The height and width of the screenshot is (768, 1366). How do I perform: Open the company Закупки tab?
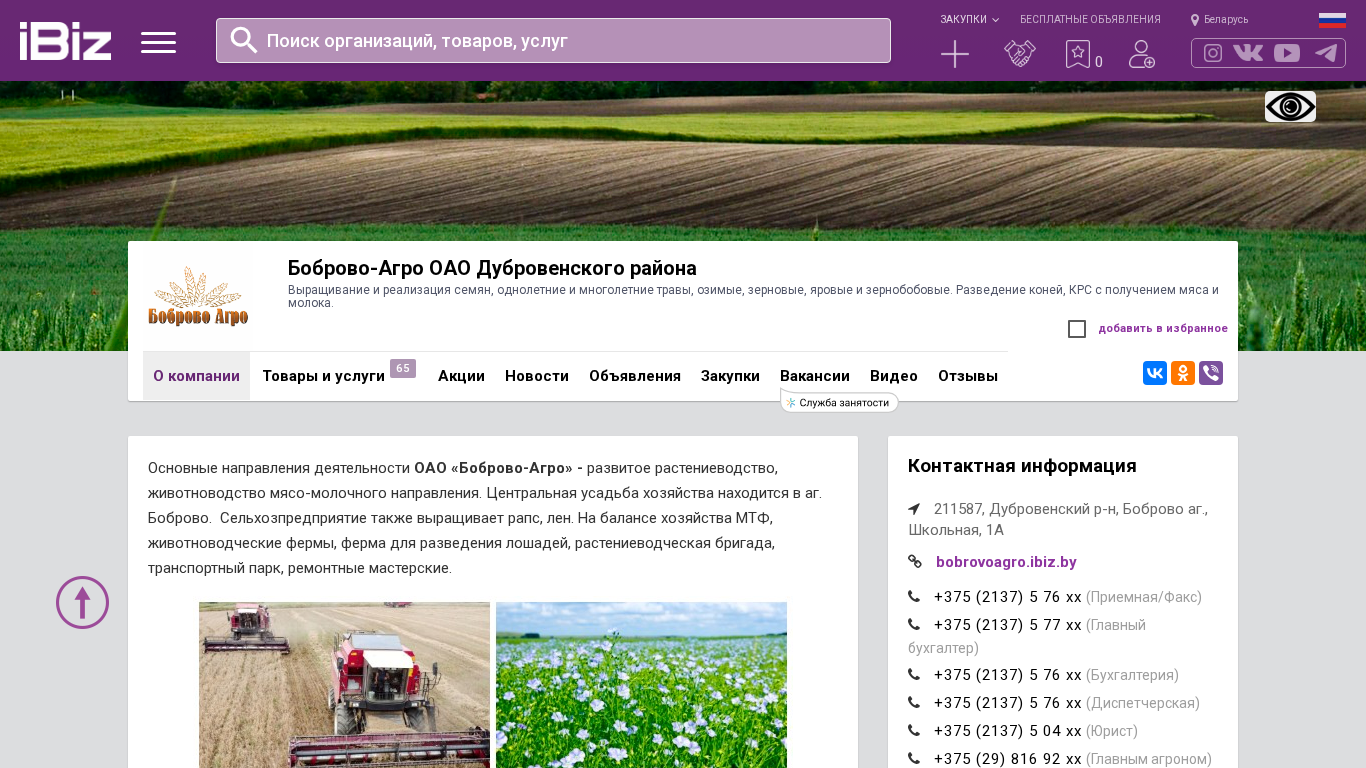(x=730, y=376)
